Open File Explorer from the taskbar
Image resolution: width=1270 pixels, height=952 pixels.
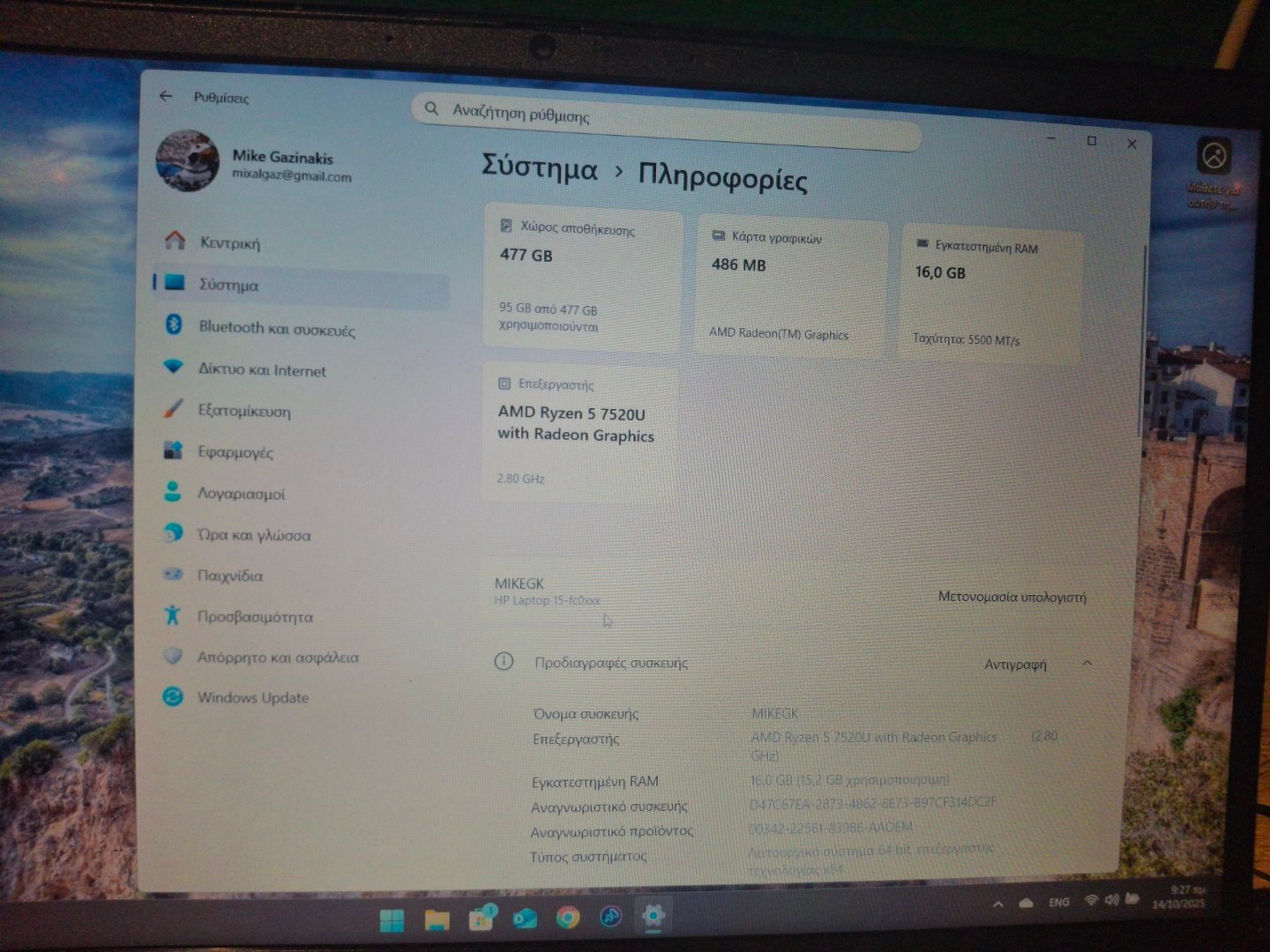(437, 920)
